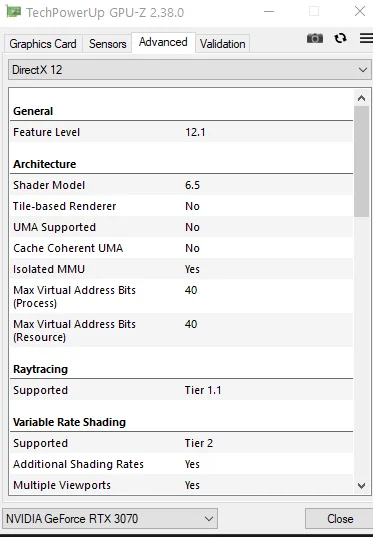Select the Feature Level row

[182, 132]
